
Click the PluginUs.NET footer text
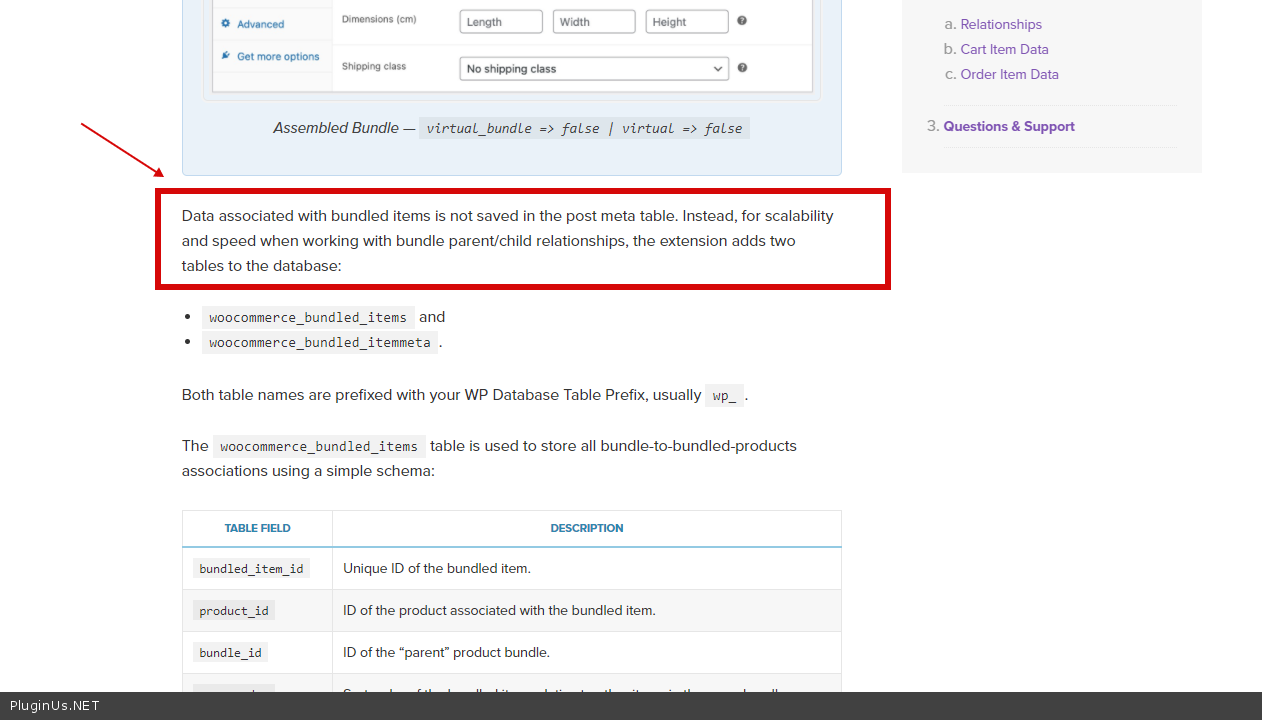click(55, 706)
